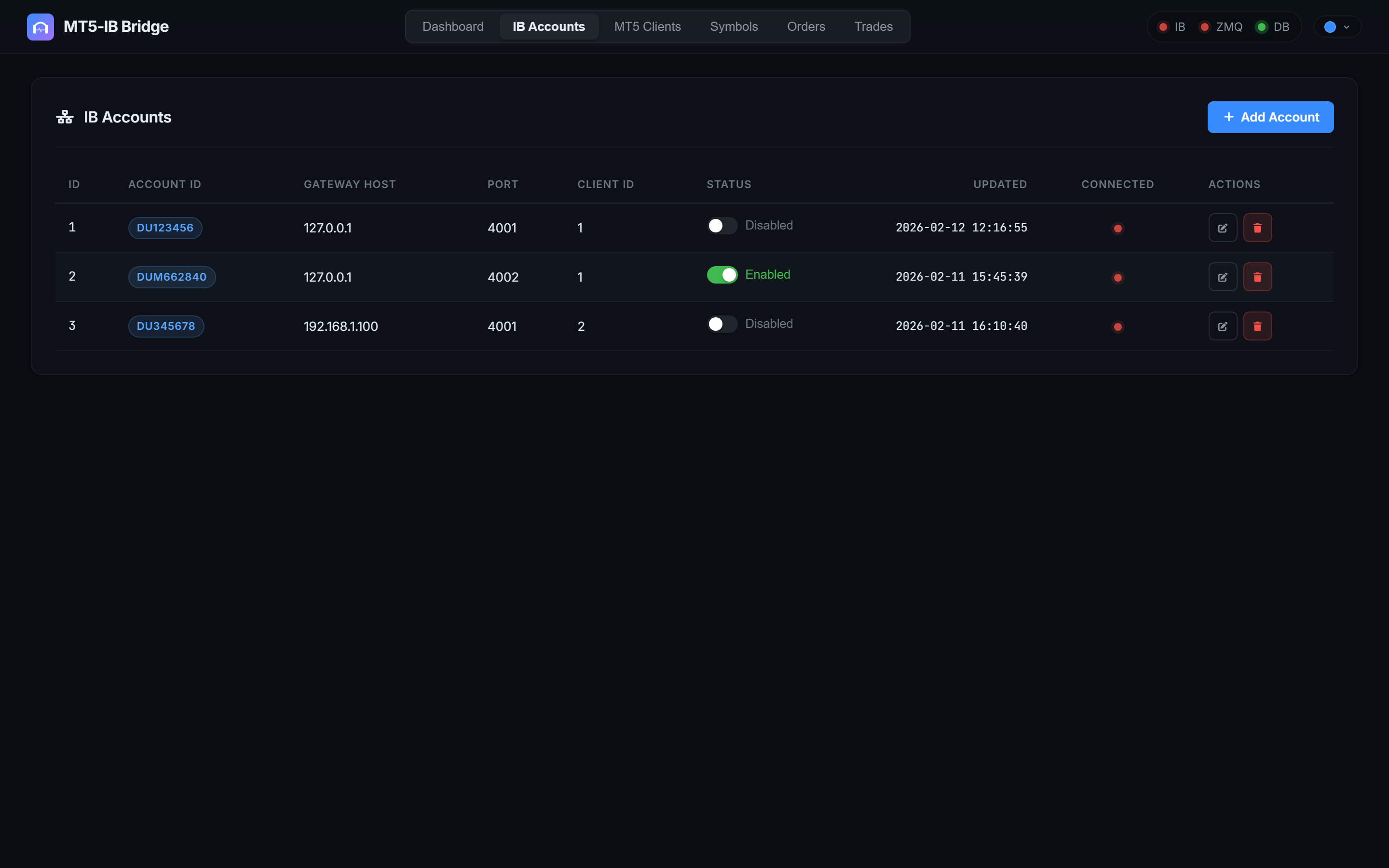Image resolution: width=1389 pixels, height=868 pixels.
Task: Click the delete trash icon for DU123456
Action: pos(1257,227)
